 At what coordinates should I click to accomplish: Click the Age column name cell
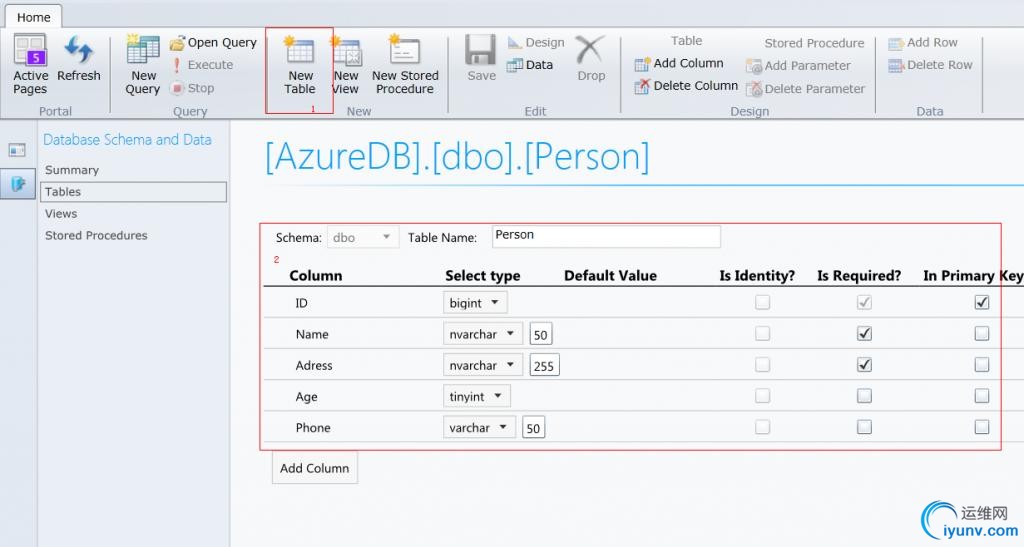coord(306,397)
